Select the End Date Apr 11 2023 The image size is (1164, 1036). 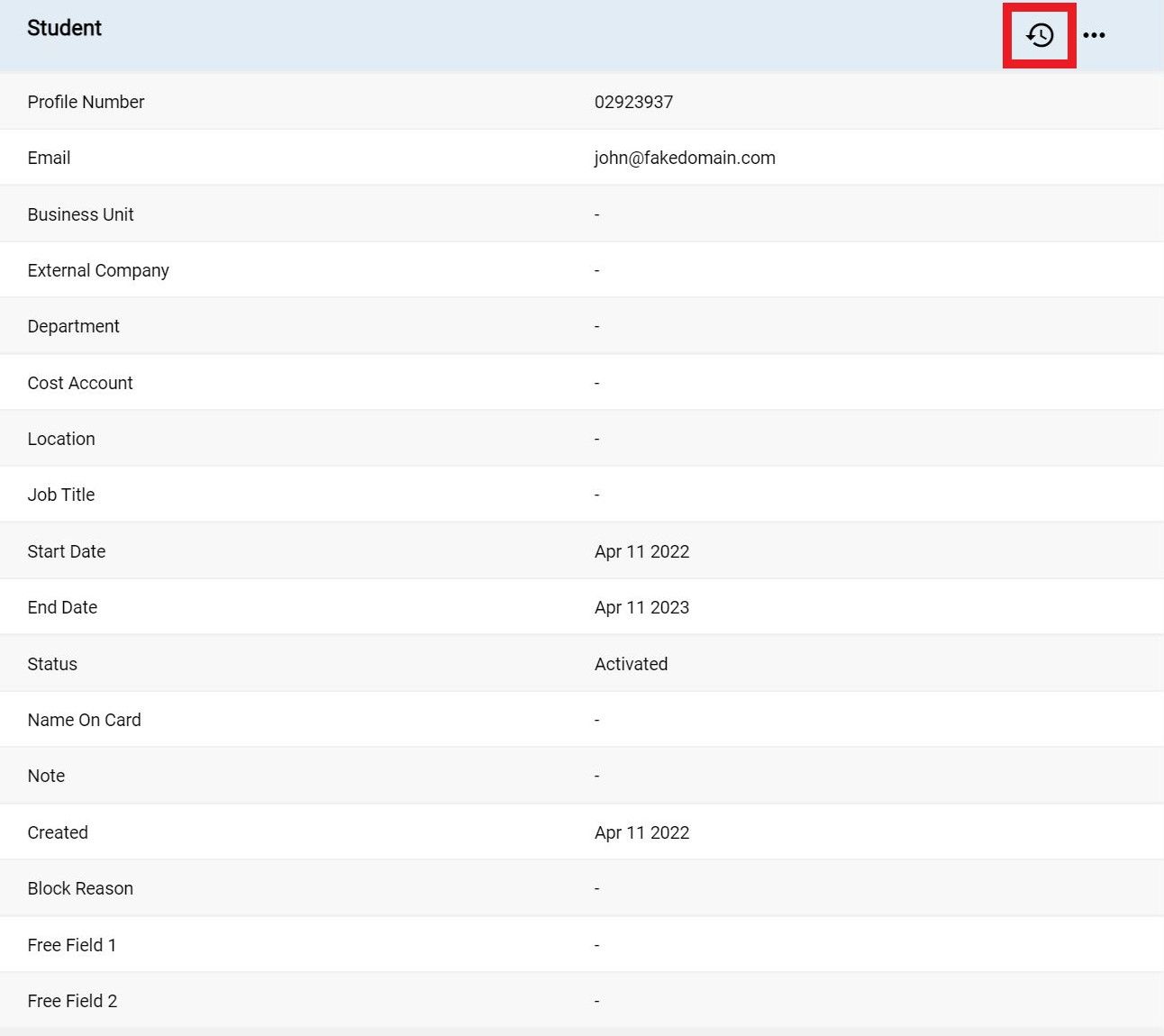641,607
